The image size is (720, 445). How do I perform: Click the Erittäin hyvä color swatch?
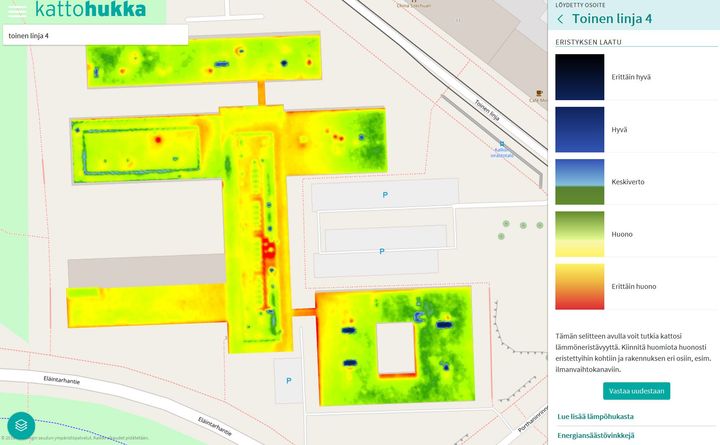pos(580,77)
